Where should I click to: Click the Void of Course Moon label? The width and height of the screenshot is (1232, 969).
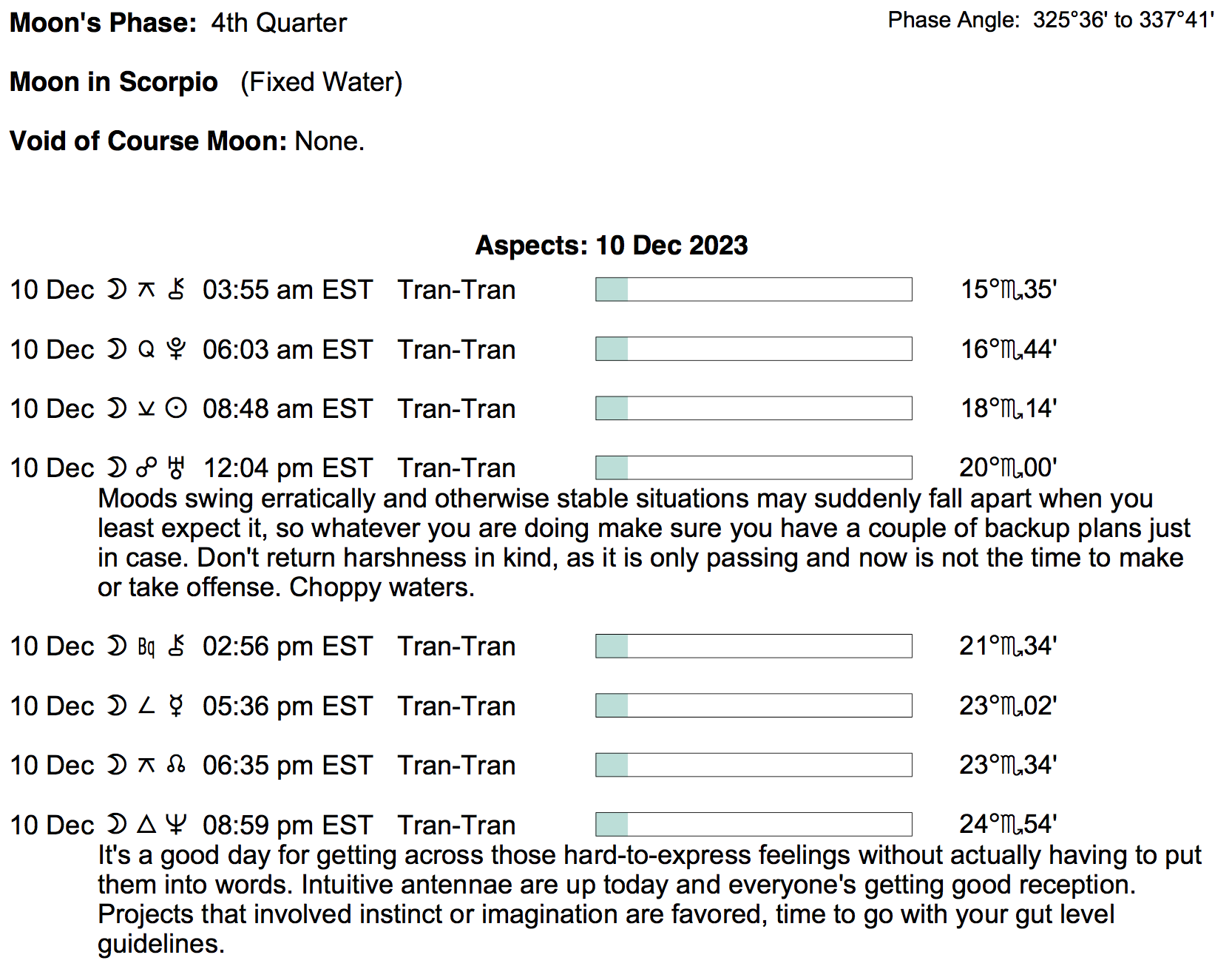148,141
